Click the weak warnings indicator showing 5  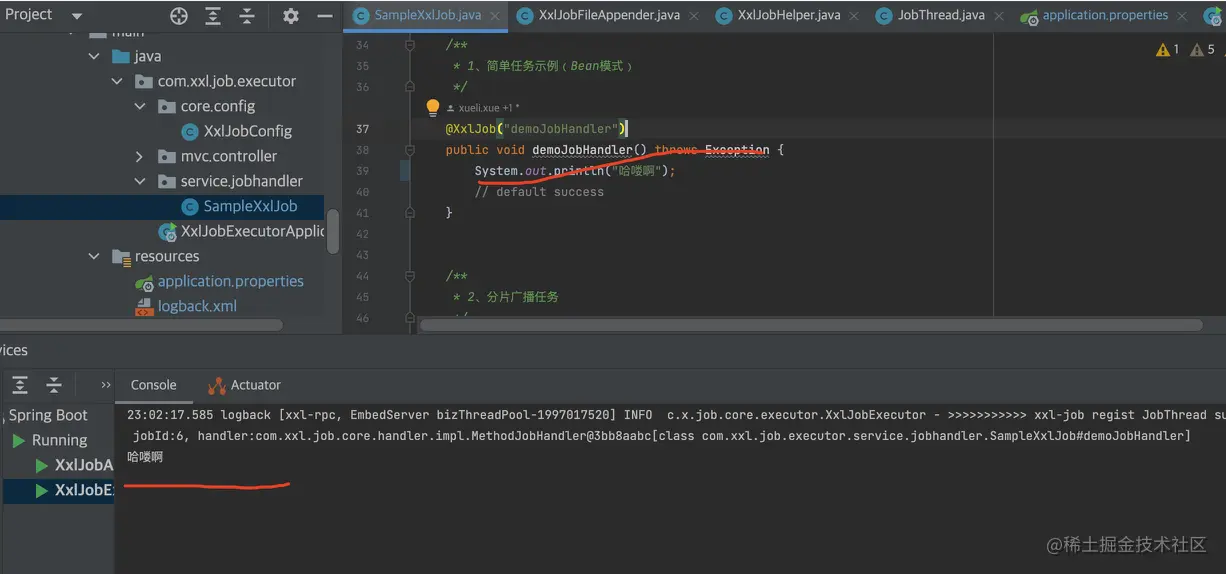pos(1203,50)
